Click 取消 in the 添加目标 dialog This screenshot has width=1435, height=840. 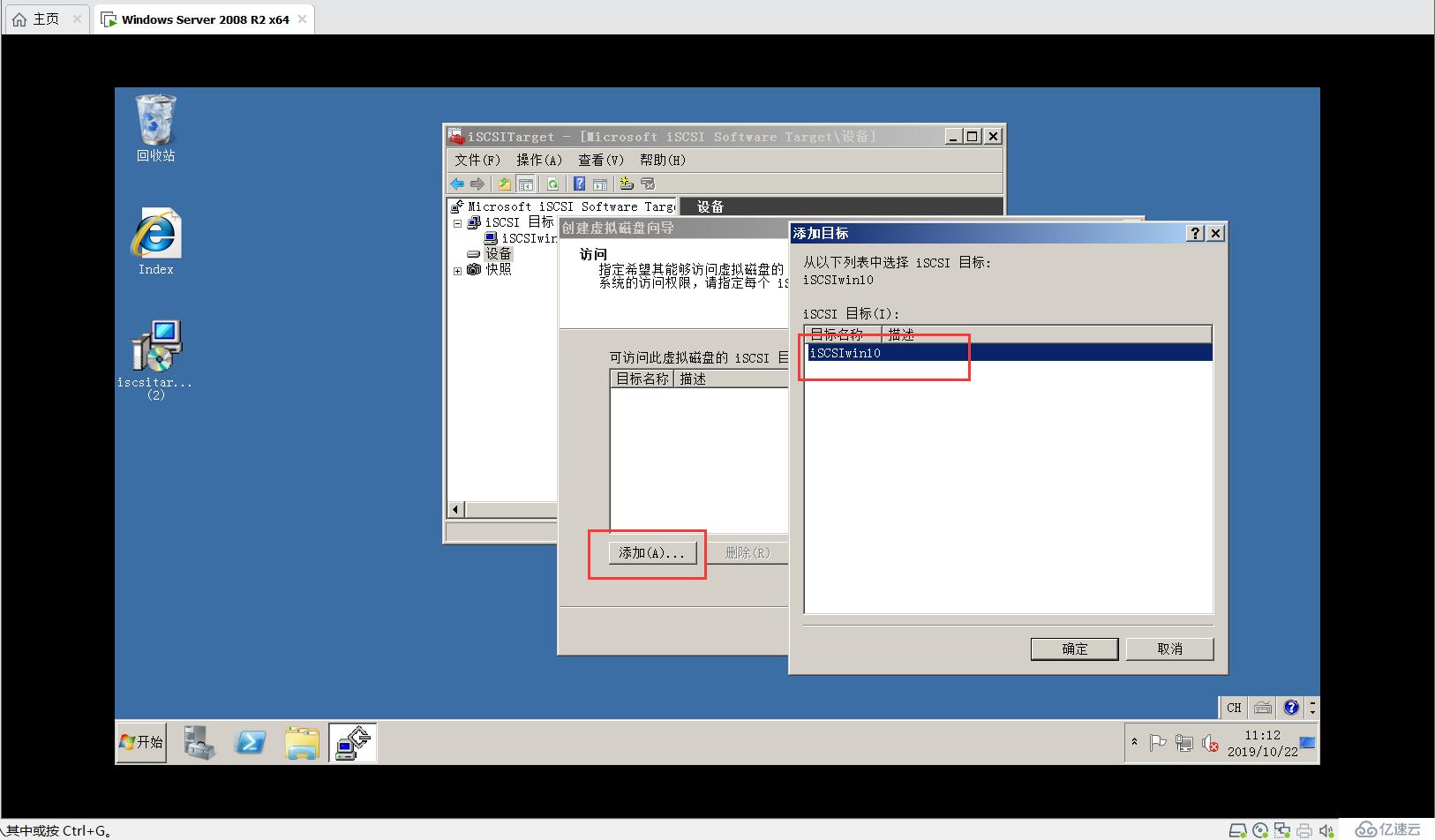tap(1170, 649)
